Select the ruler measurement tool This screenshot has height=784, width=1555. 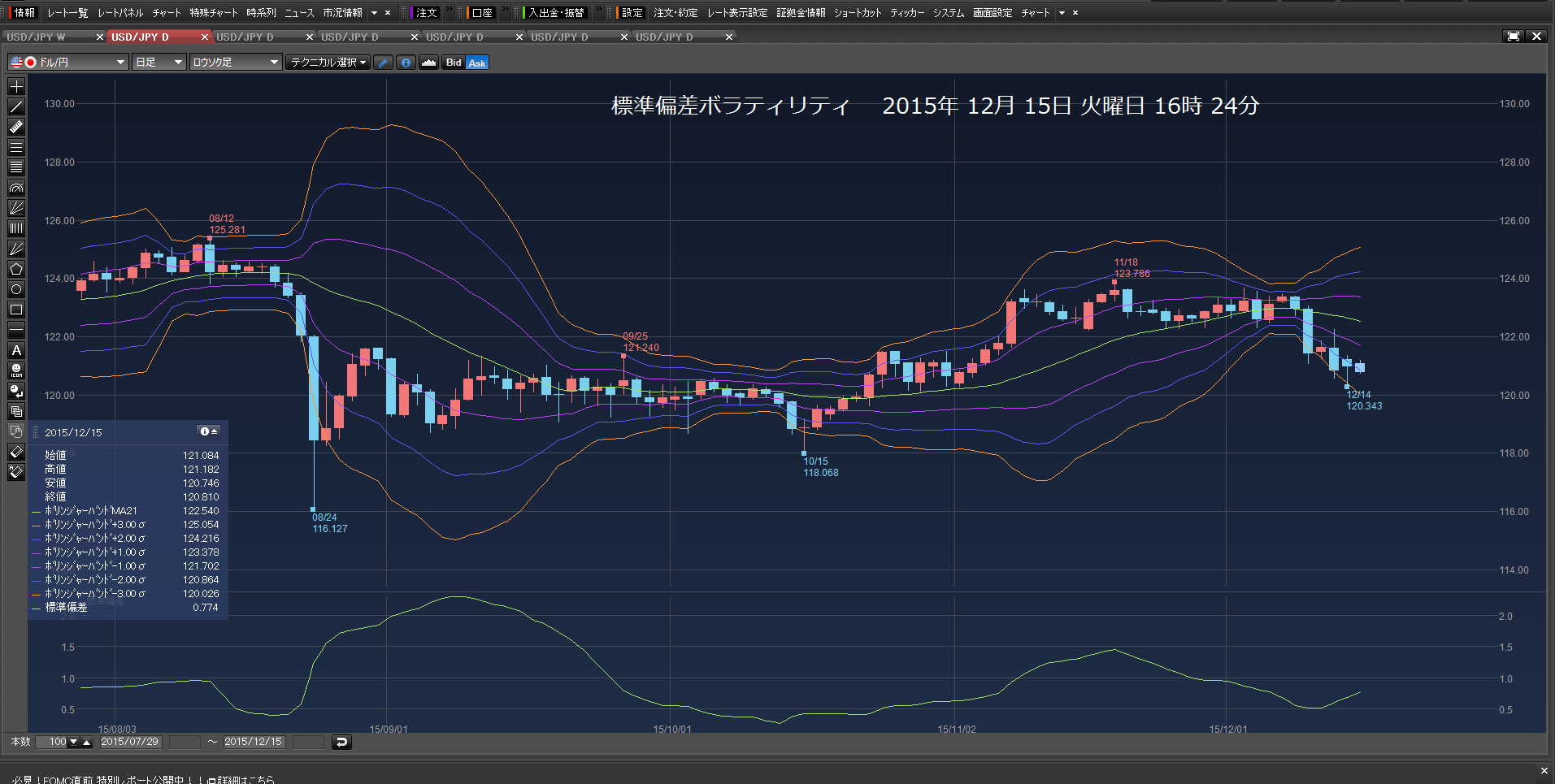[x=16, y=127]
